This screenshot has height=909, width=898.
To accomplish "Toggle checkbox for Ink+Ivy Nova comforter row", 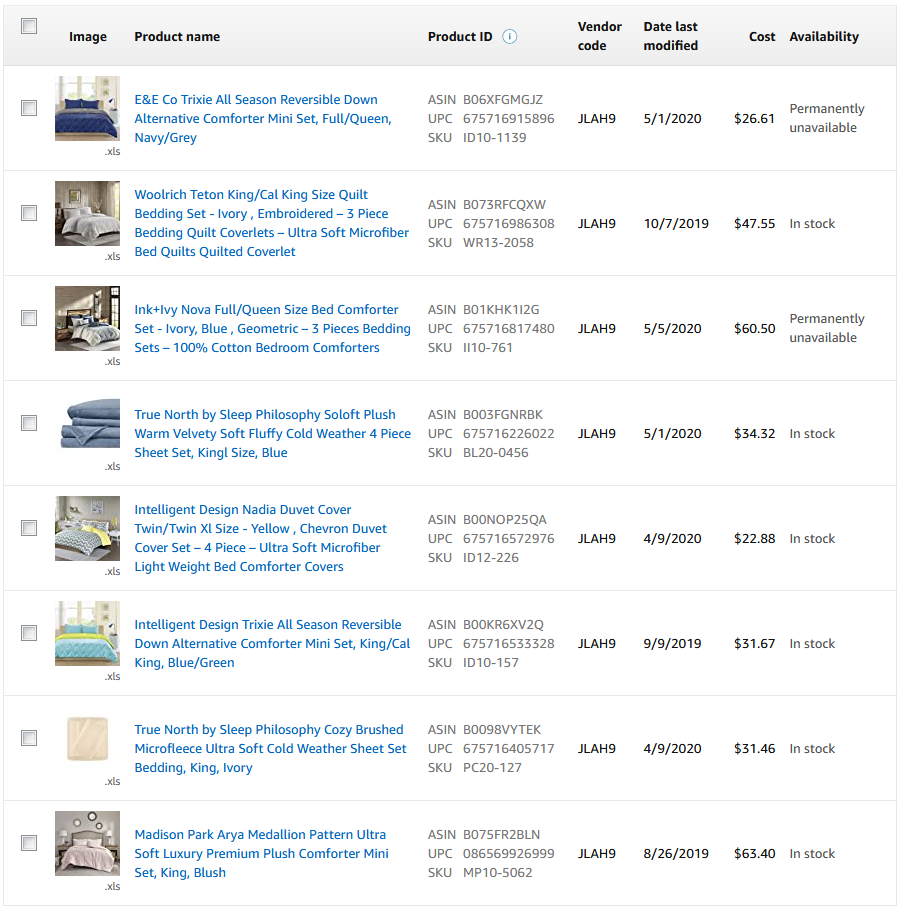I will tap(29, 318).
